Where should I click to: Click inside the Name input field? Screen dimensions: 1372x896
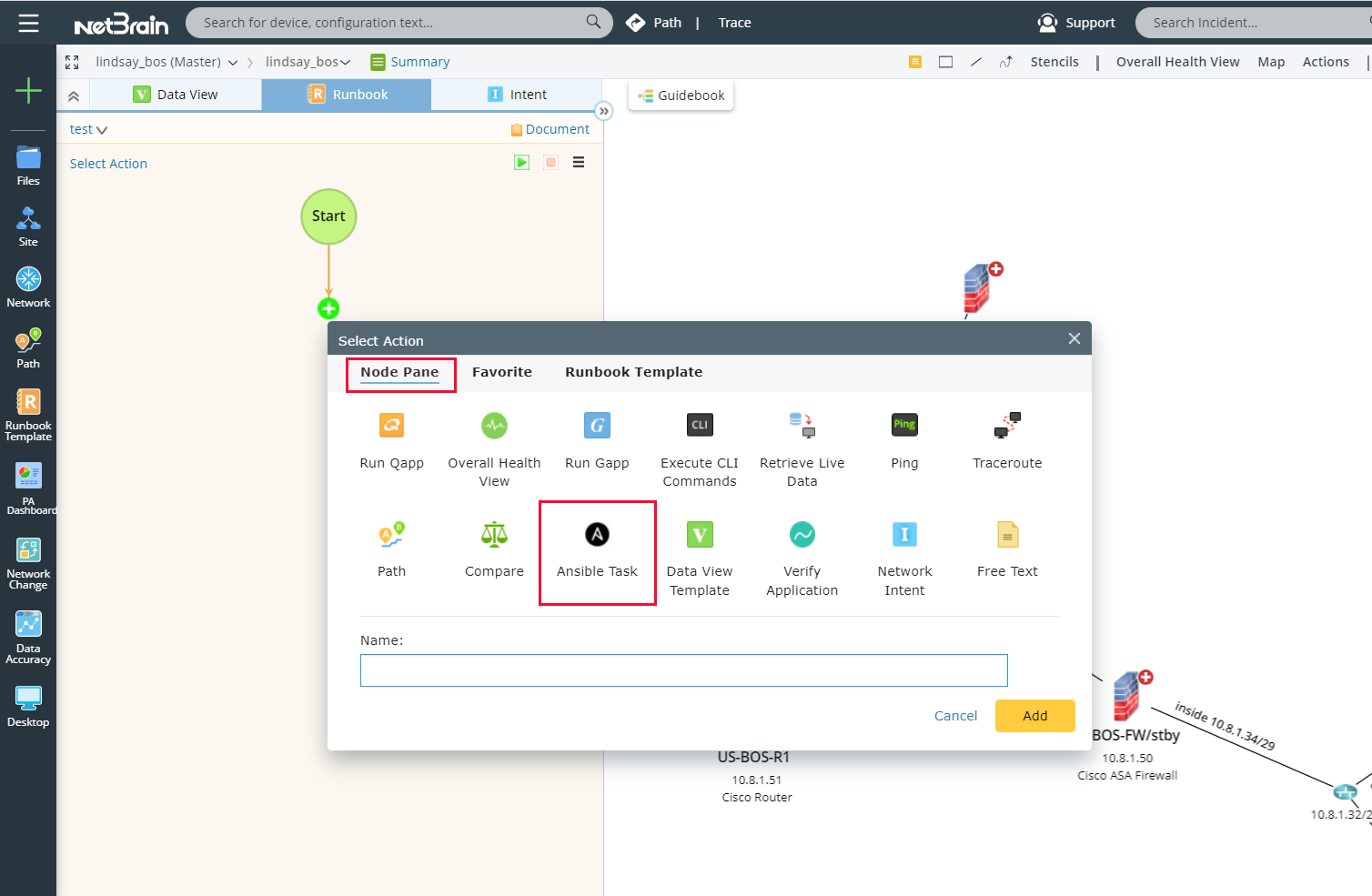684,670
